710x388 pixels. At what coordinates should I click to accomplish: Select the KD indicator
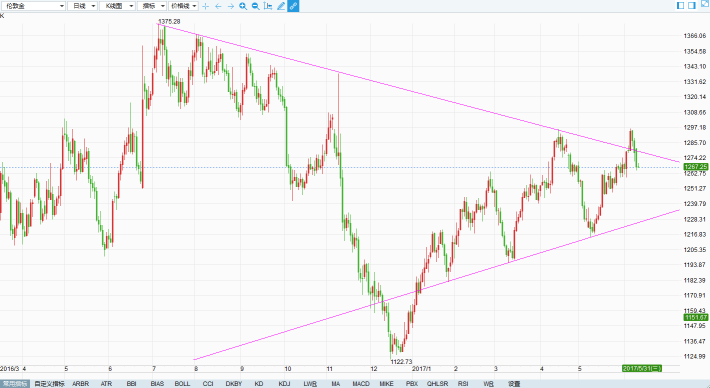(259, 384)
